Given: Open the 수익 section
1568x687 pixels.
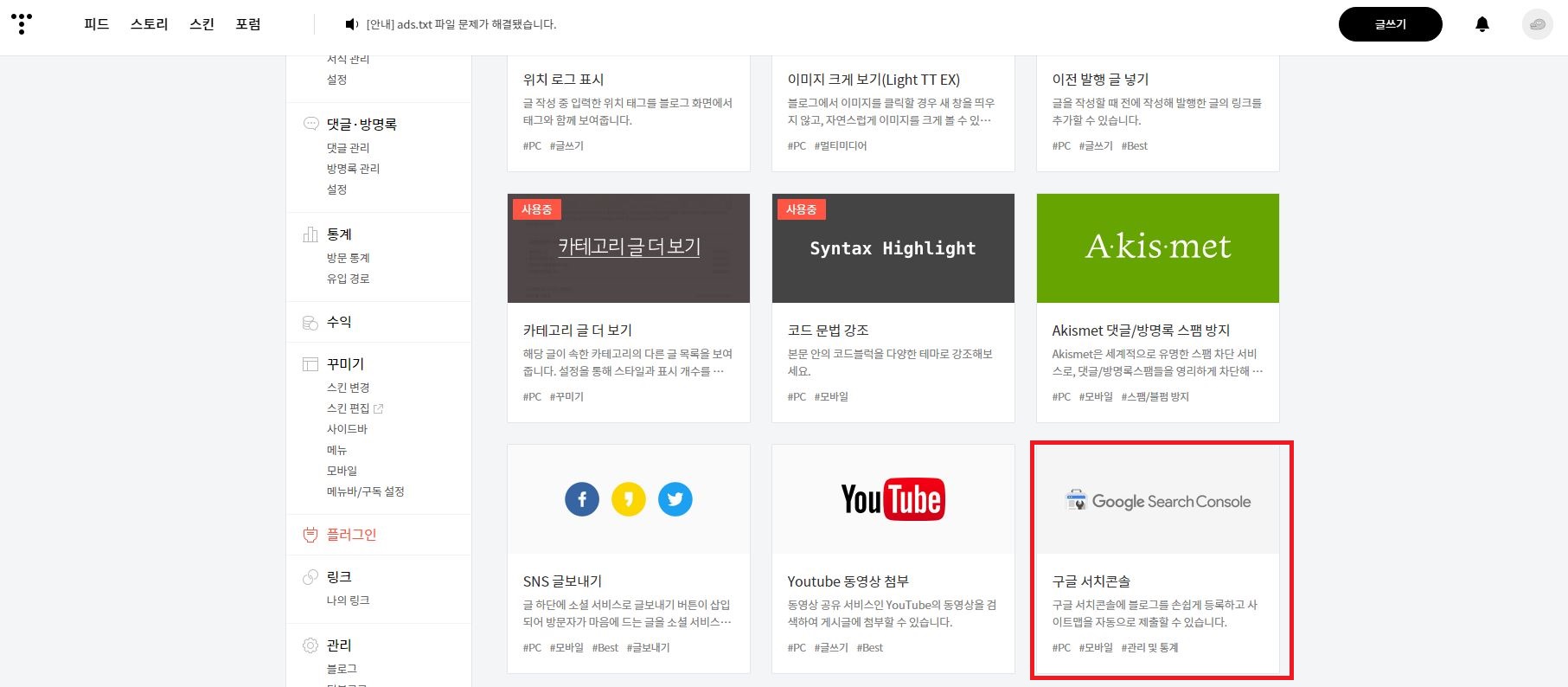Looking at the screenshot, I should tap(339, 322).
